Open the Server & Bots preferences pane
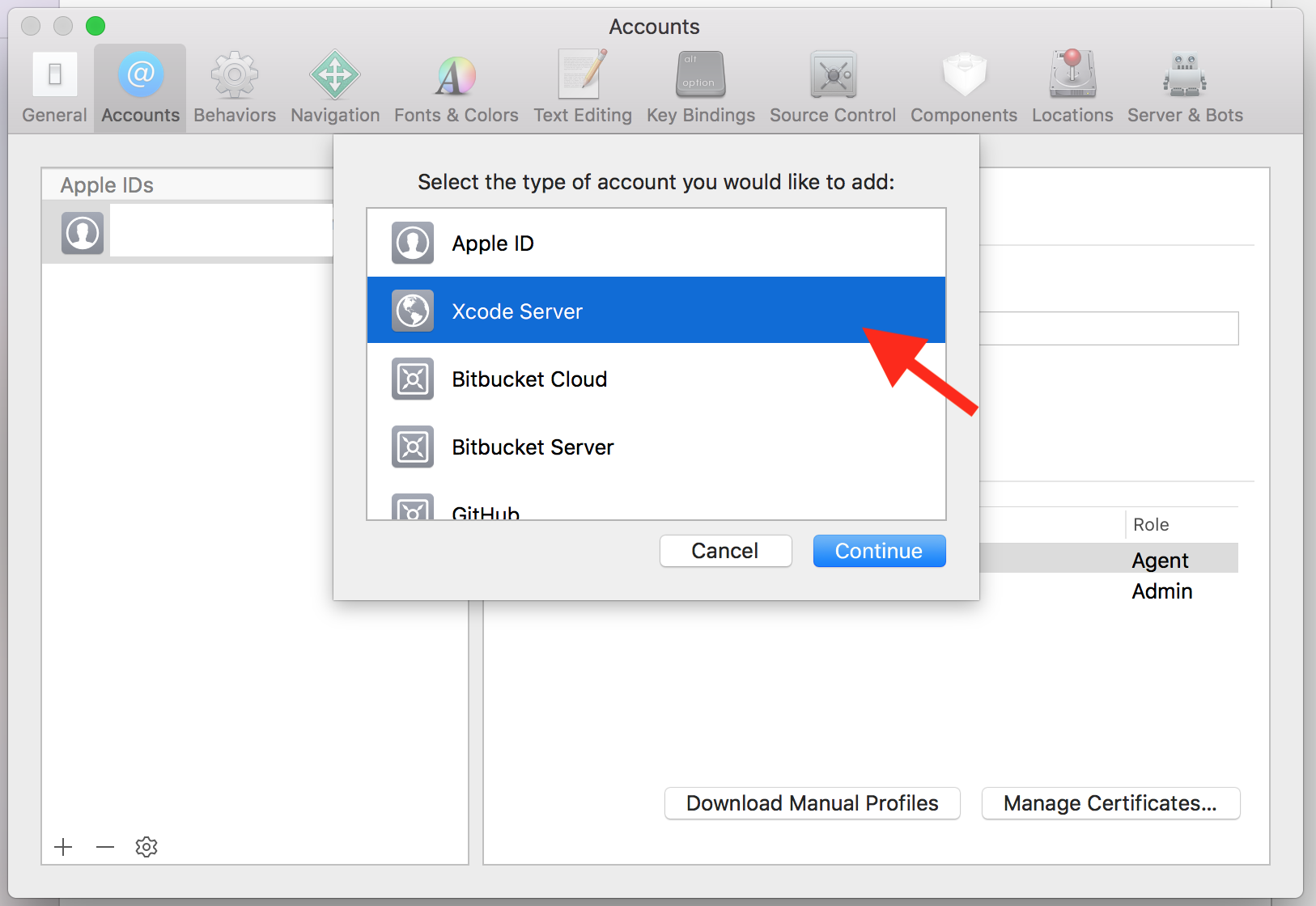1316x906 pixels. tap(1185, 88)
